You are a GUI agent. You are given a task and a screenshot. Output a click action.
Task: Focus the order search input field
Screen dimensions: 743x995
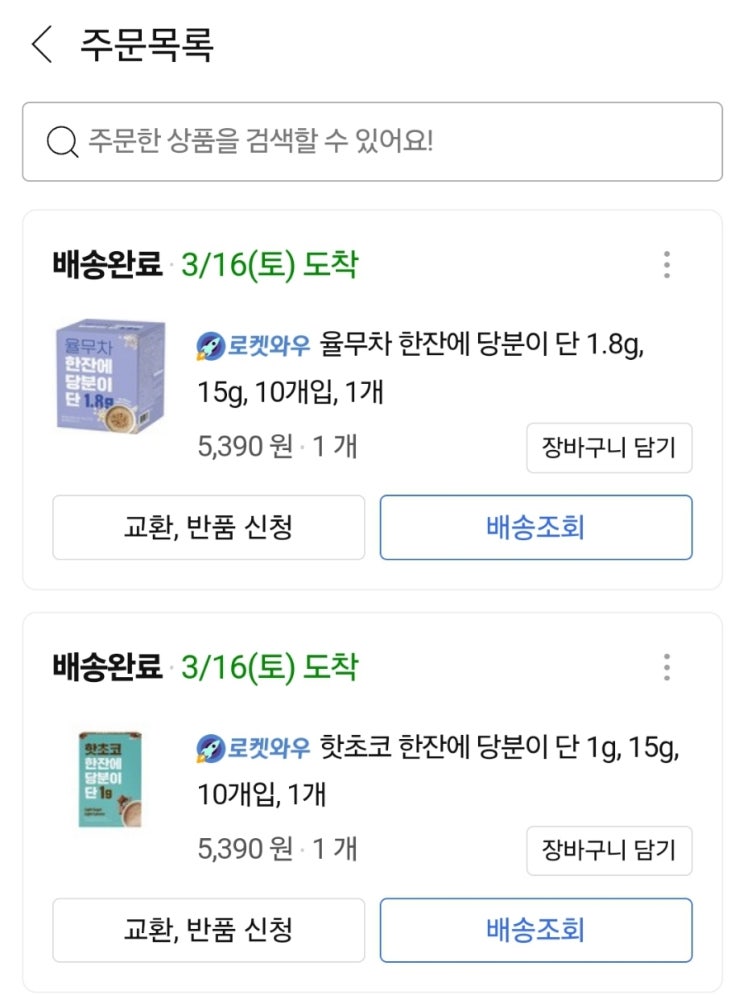click(372, 142)
